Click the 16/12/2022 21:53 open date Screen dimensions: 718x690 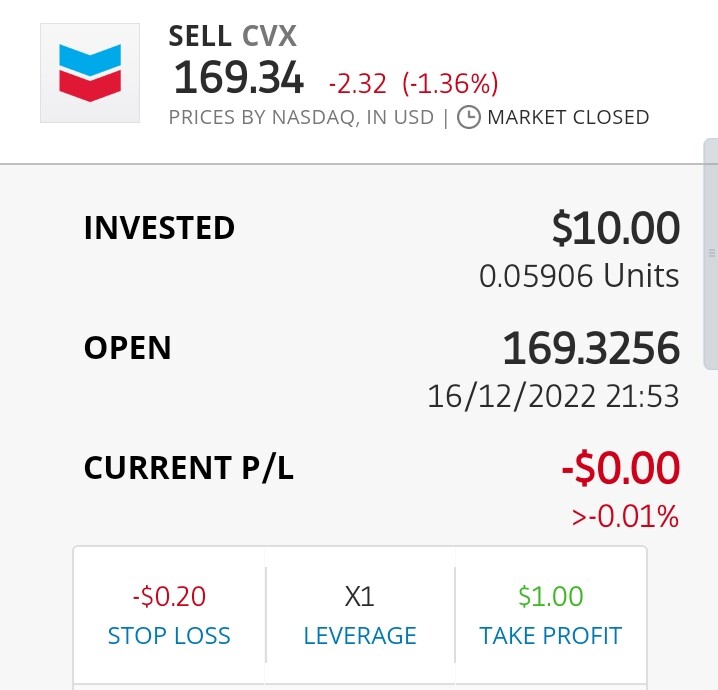coord(553,396)
